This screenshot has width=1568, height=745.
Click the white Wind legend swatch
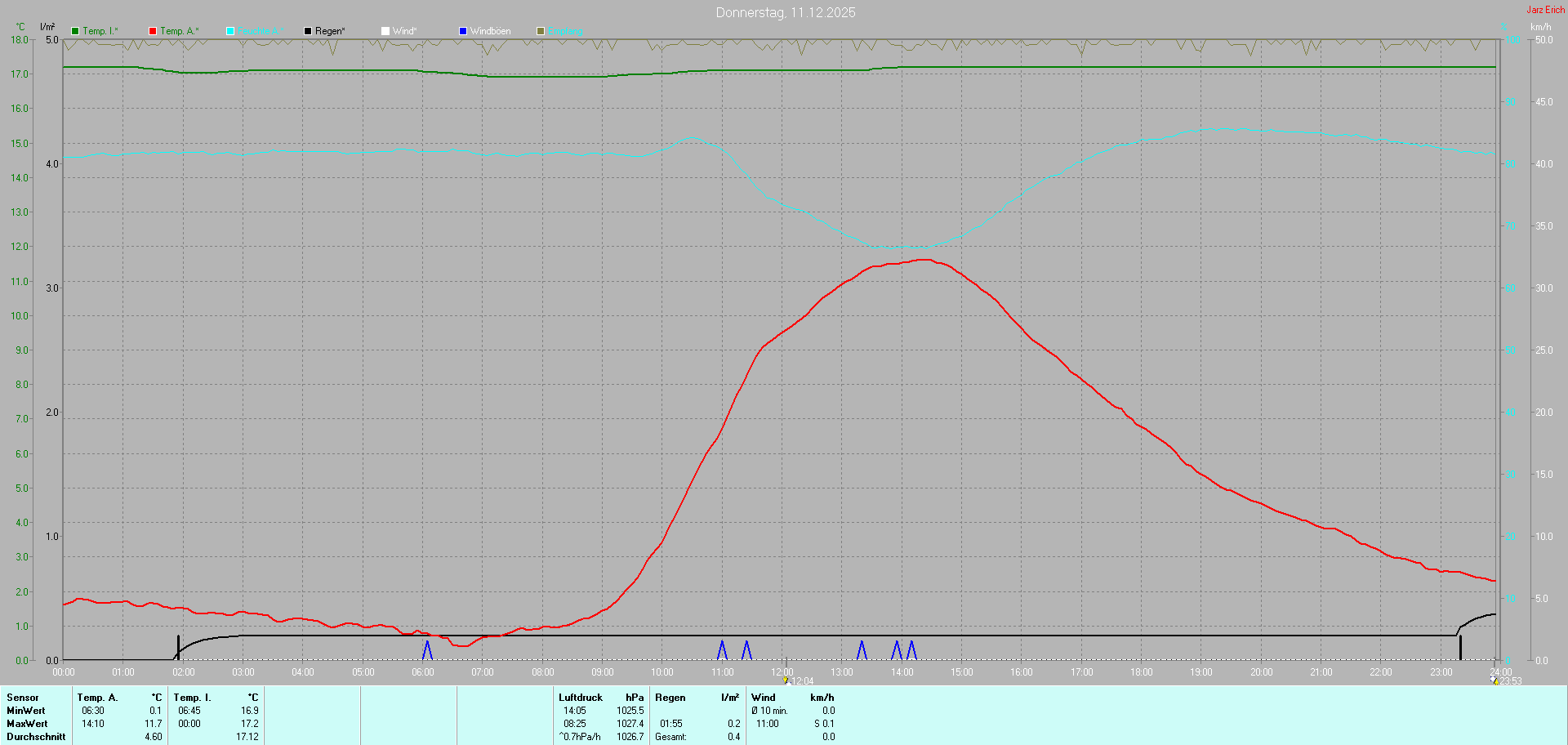(x=385, y=31)
